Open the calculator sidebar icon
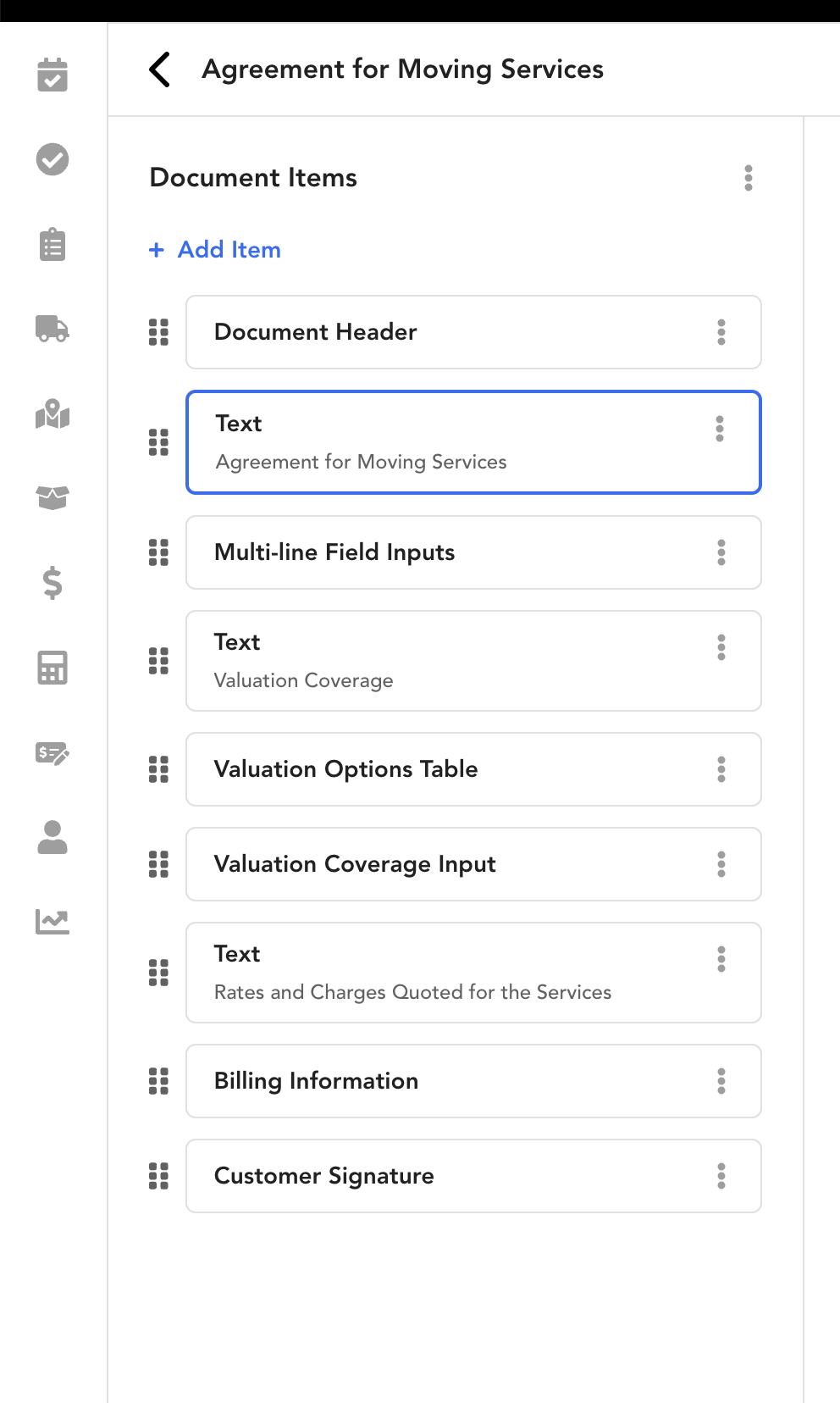 [x=52, y=668]
